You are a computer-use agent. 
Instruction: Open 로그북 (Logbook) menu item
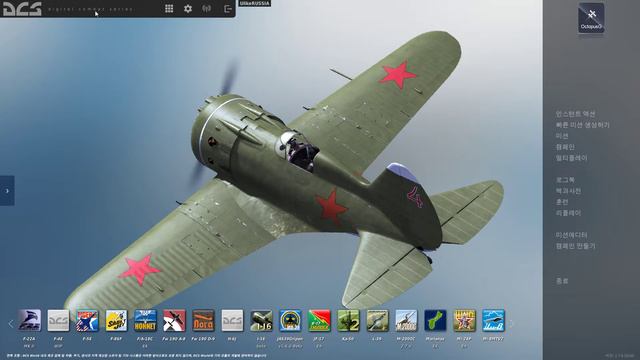(x=565, y=180)
